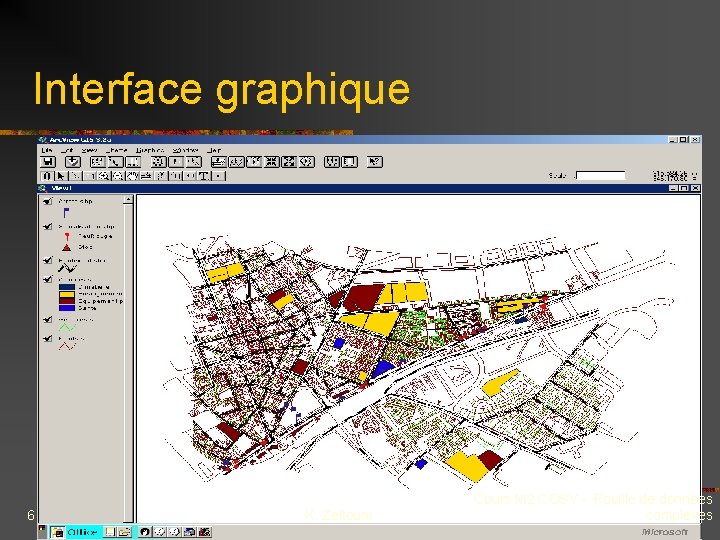
Task: Click the blue flag point symbol
Action: point(66,213)
